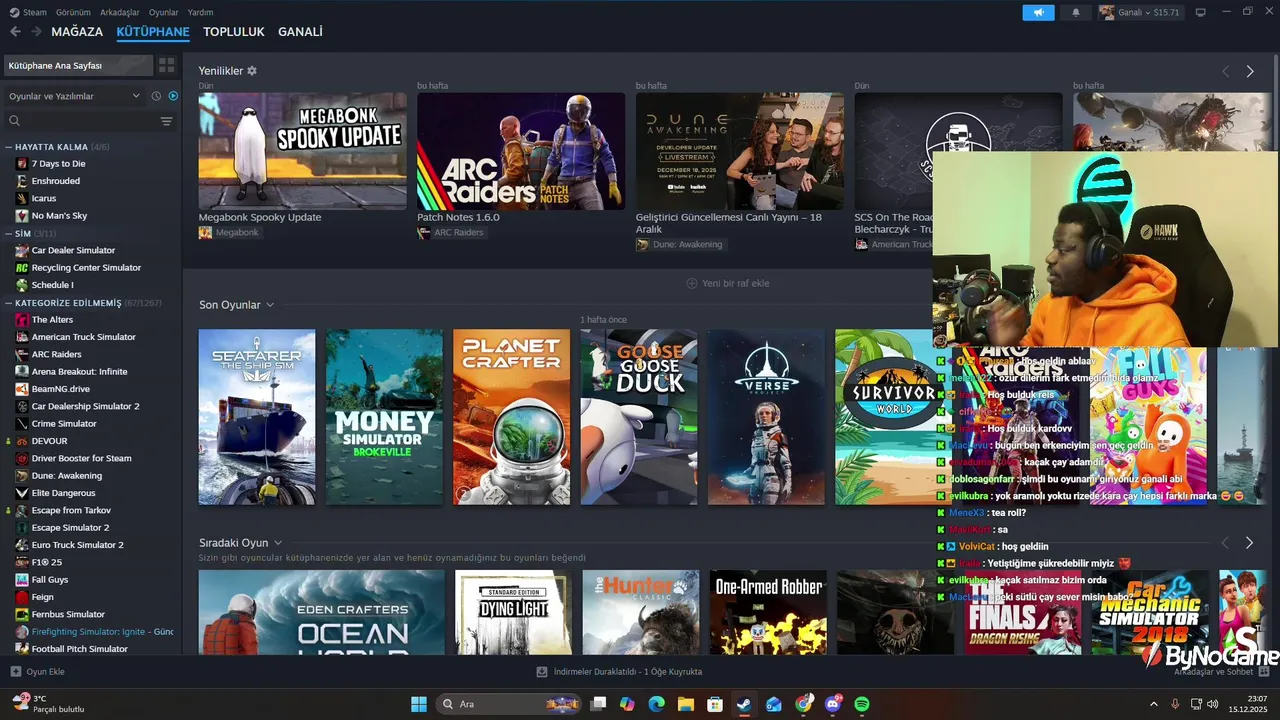Viewport: 1280px width, 720px height.
Task: Show previous Yenilikler items arrow
Action: point(1225,71)
